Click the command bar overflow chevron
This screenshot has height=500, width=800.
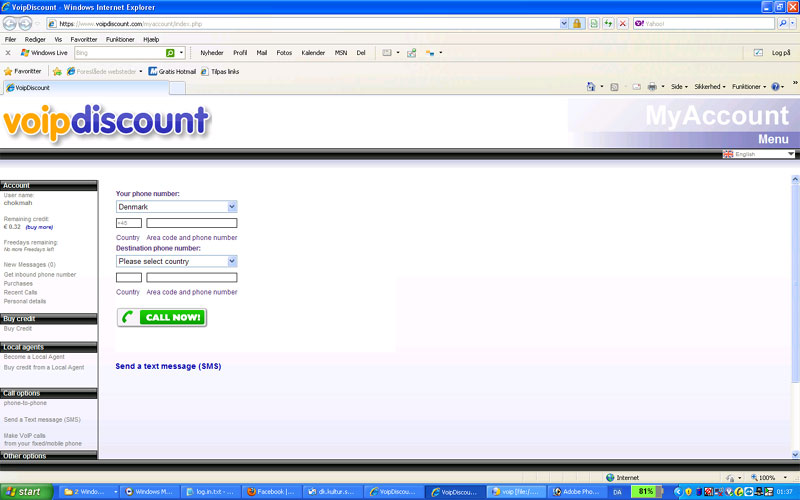795,83
